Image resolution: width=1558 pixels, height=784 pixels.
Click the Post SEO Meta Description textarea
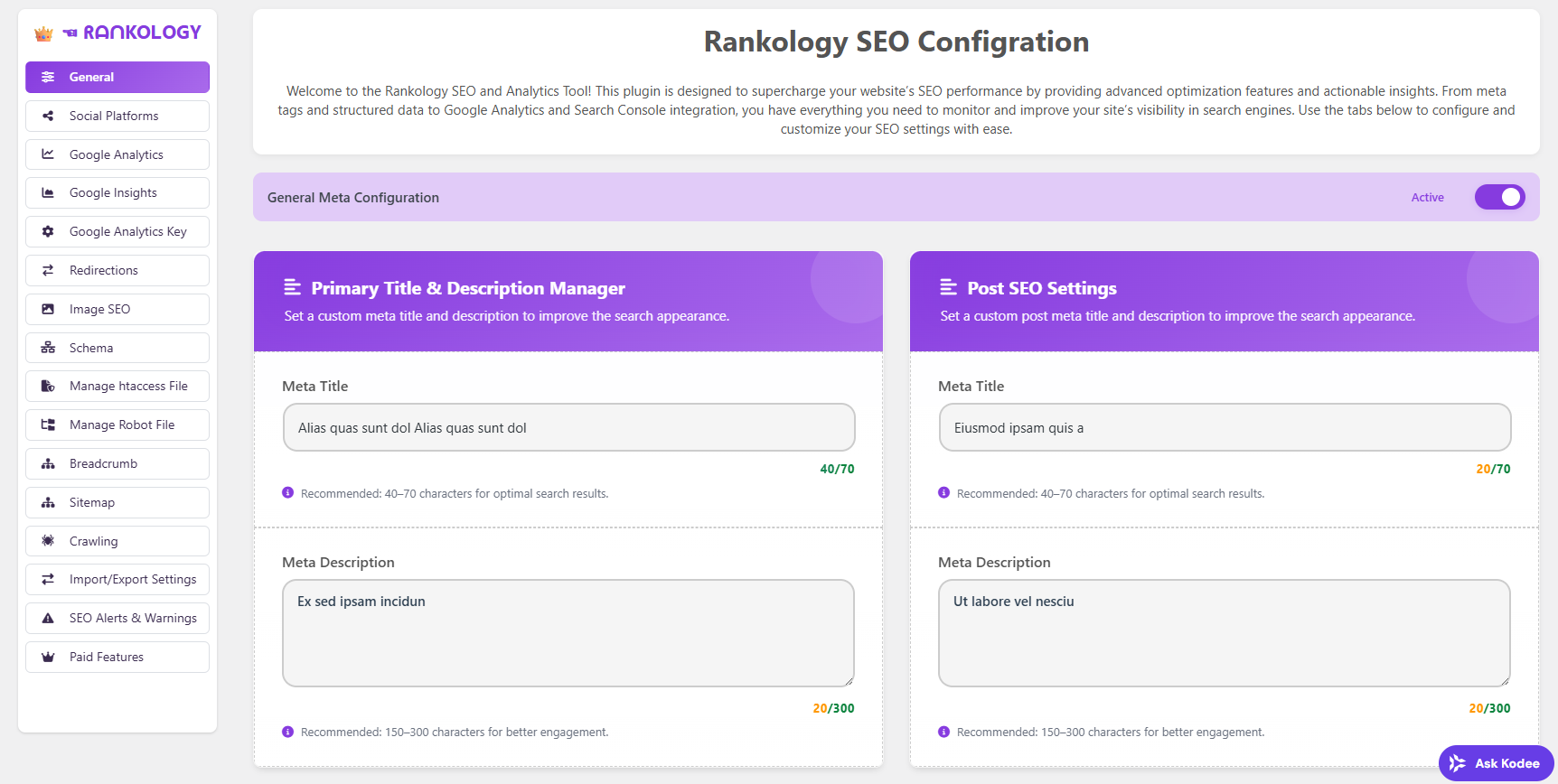coord(1225,632)
